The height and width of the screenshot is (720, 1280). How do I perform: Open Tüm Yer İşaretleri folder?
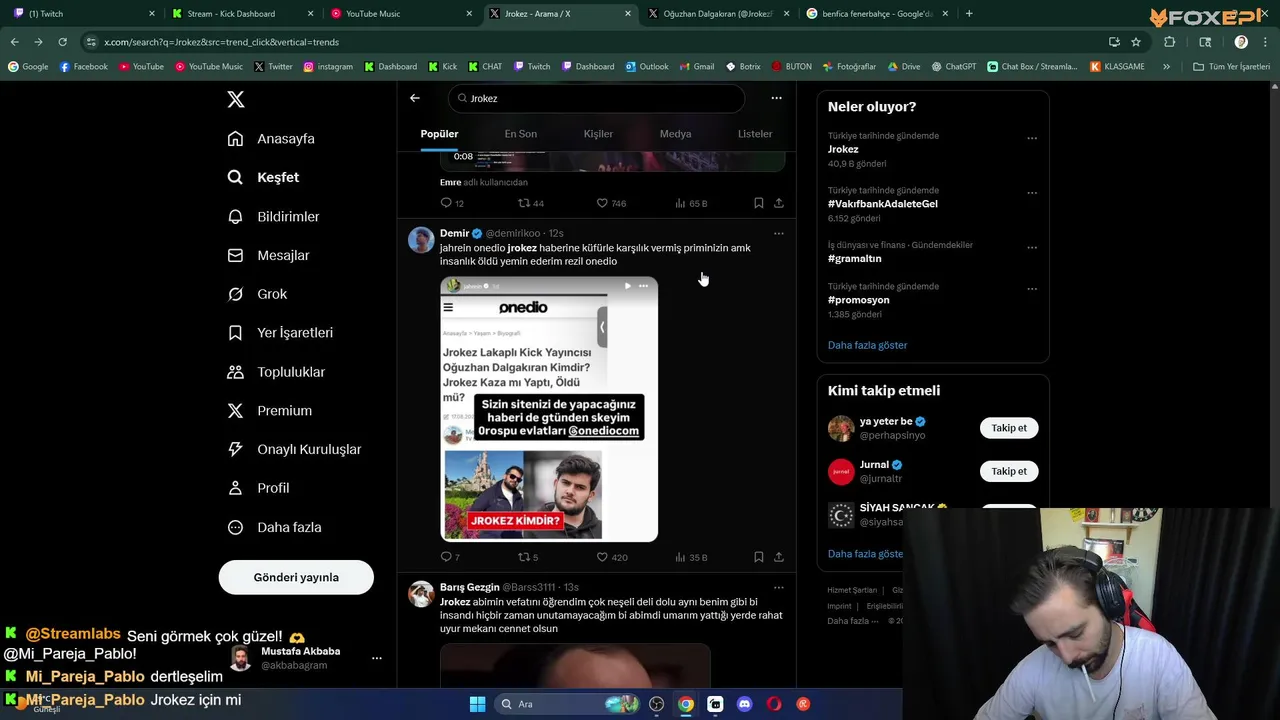[1231, 67]
